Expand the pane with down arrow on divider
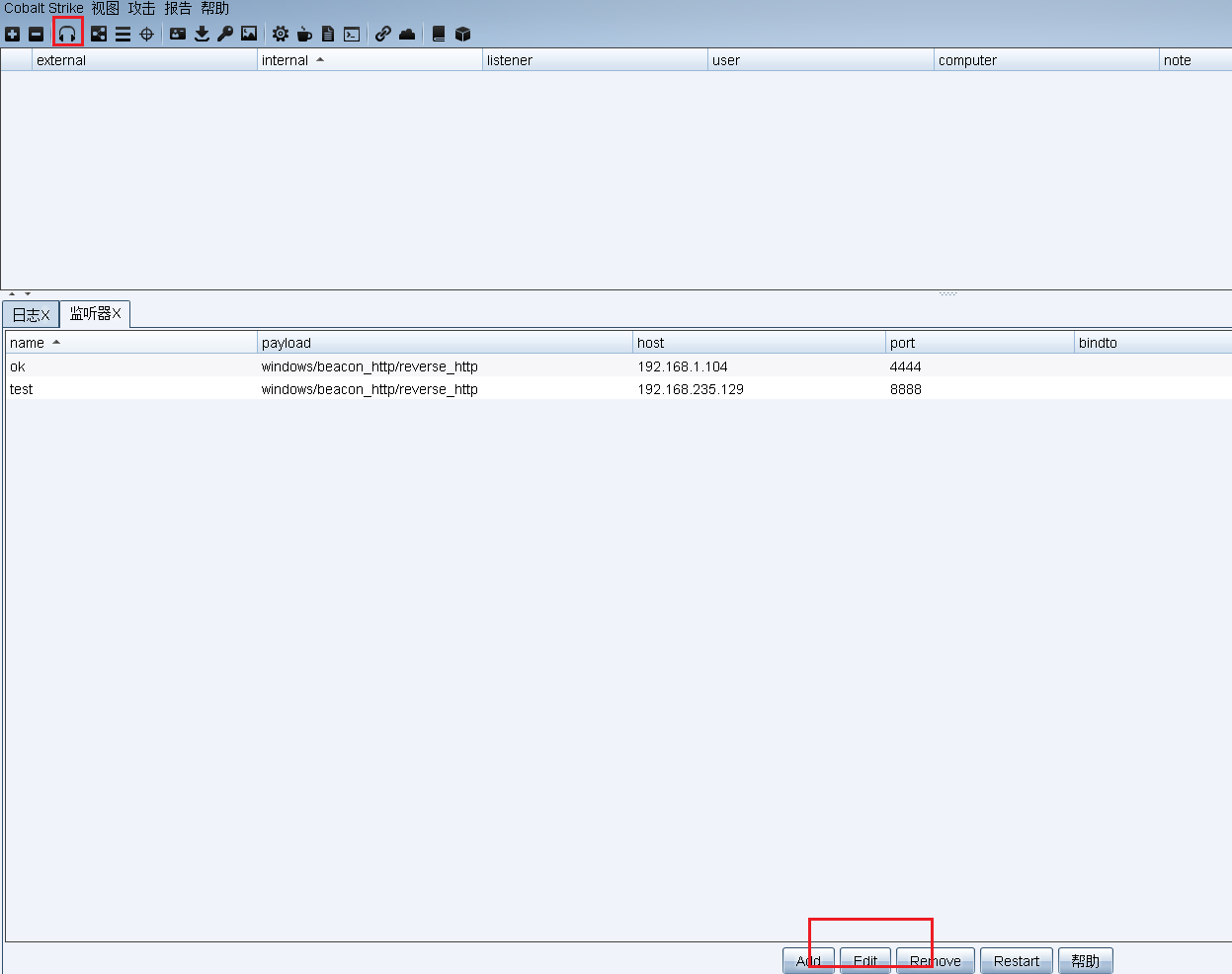1232x974 pixels. (28, 293)
